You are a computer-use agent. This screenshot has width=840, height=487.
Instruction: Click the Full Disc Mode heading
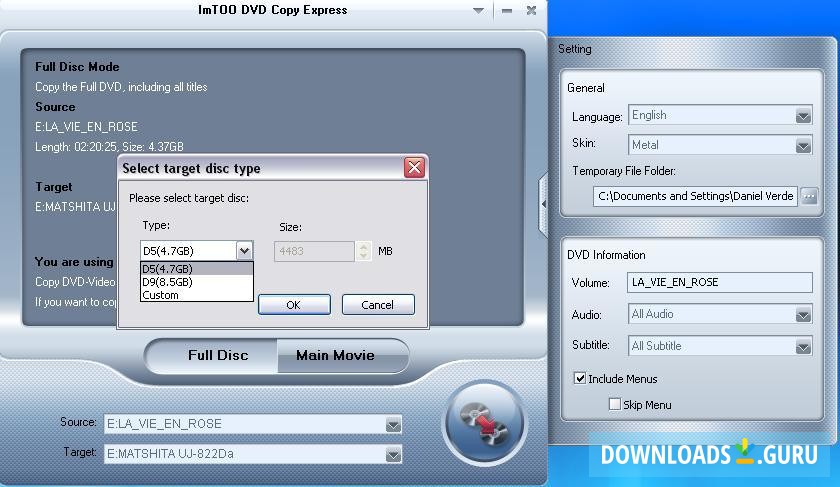77,67
